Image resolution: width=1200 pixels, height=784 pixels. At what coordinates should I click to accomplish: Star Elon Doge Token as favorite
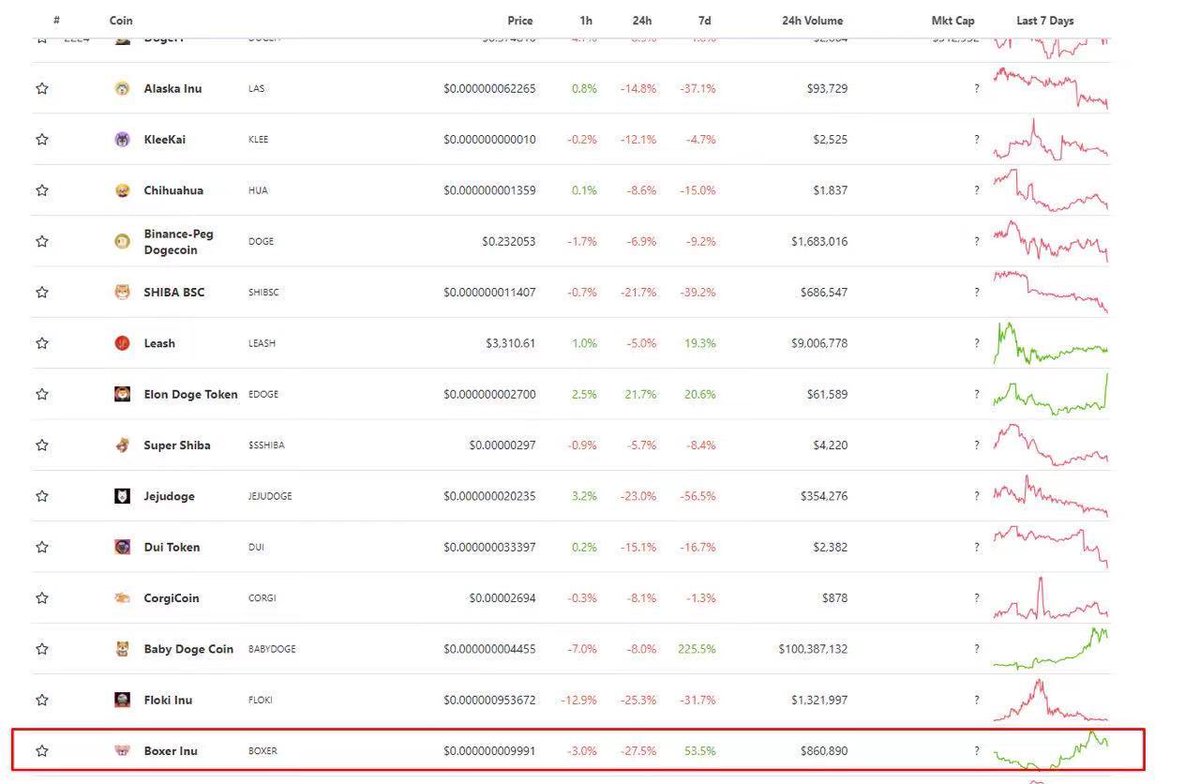pyautogui.click(x=42, y=395)
